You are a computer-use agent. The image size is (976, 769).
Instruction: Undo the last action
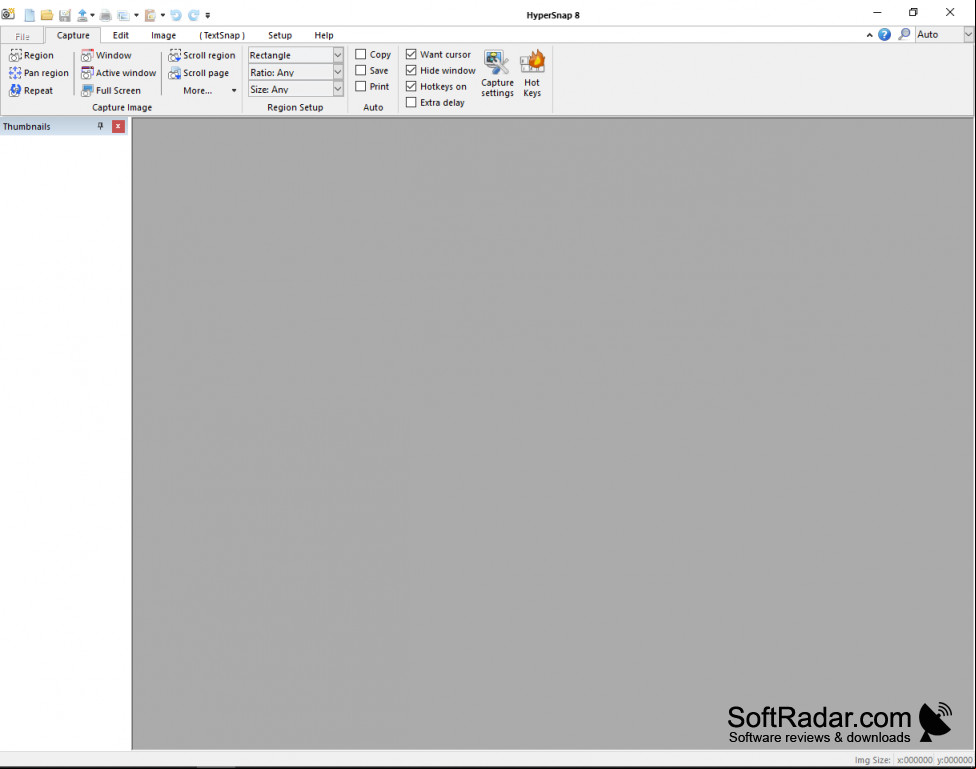[x=176, y=15]
